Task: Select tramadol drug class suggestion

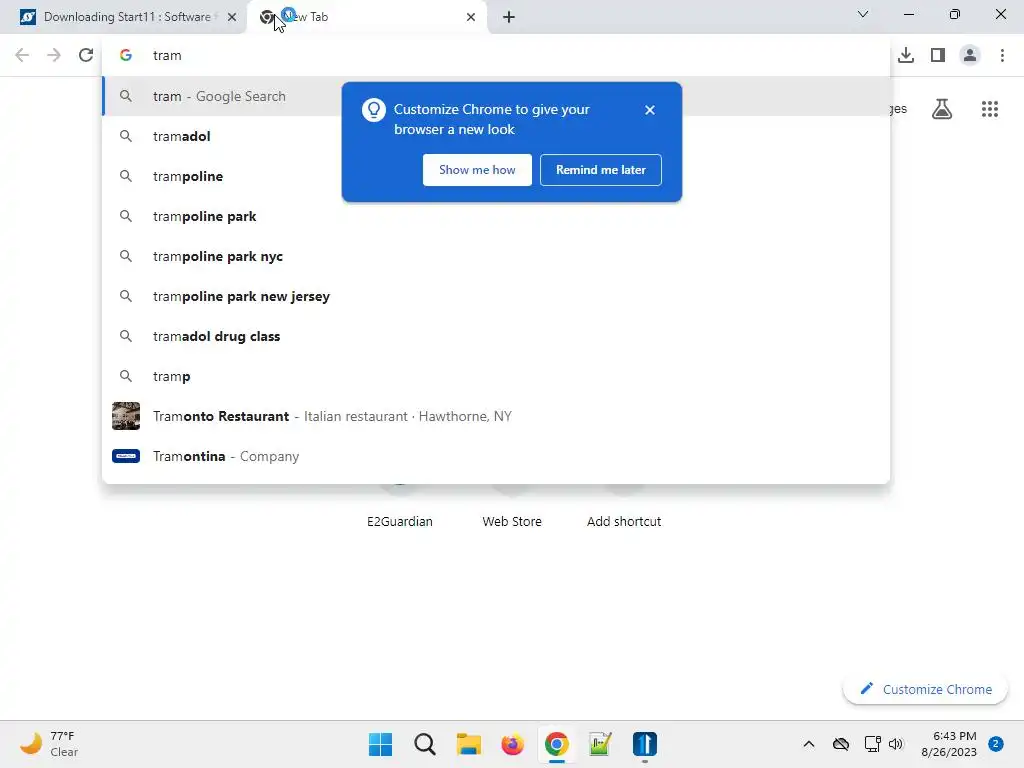Action: pos(496,336)
